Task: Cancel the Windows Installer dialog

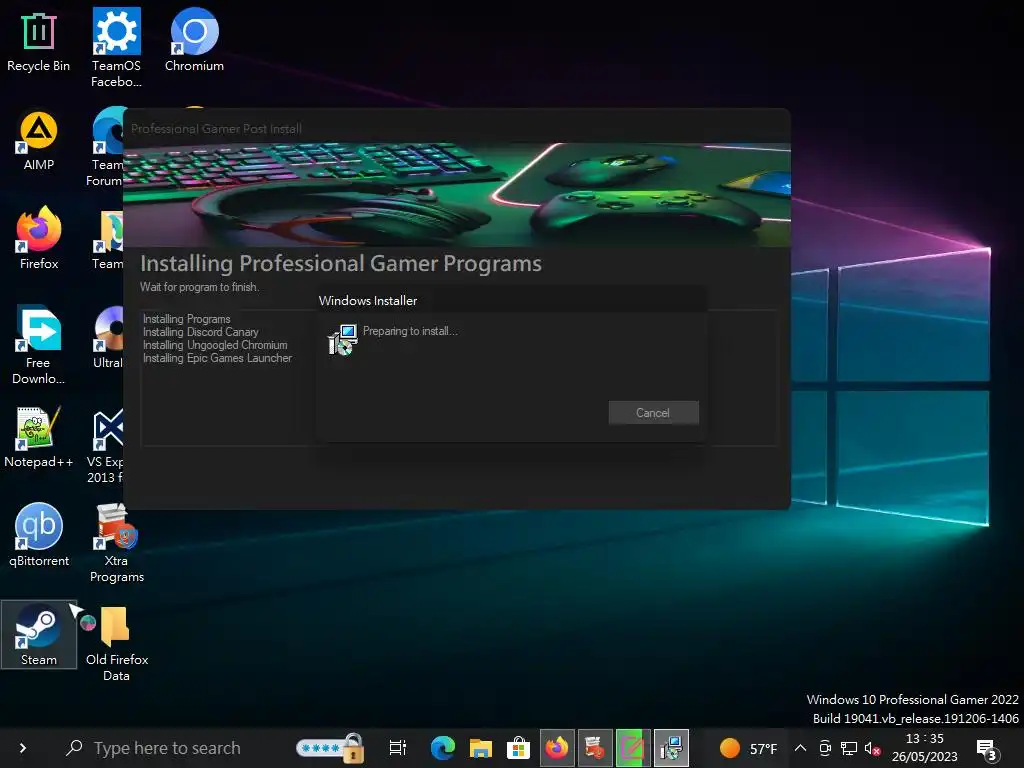Action: click(653, 413)
